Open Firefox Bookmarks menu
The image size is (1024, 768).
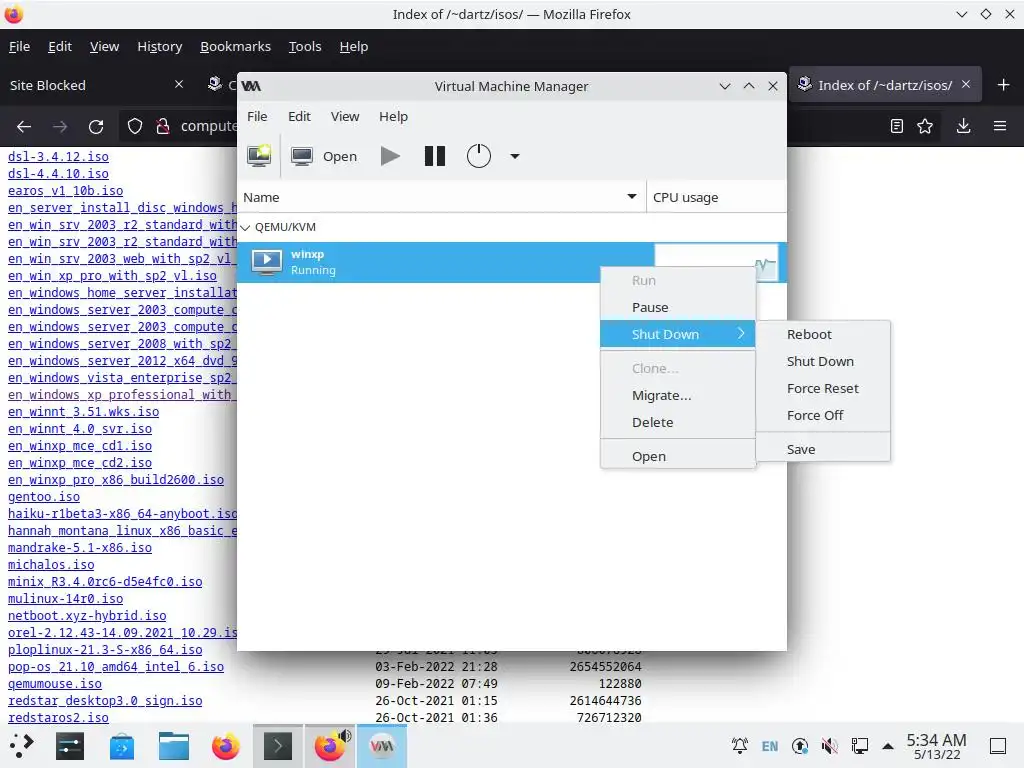(235, 46)
